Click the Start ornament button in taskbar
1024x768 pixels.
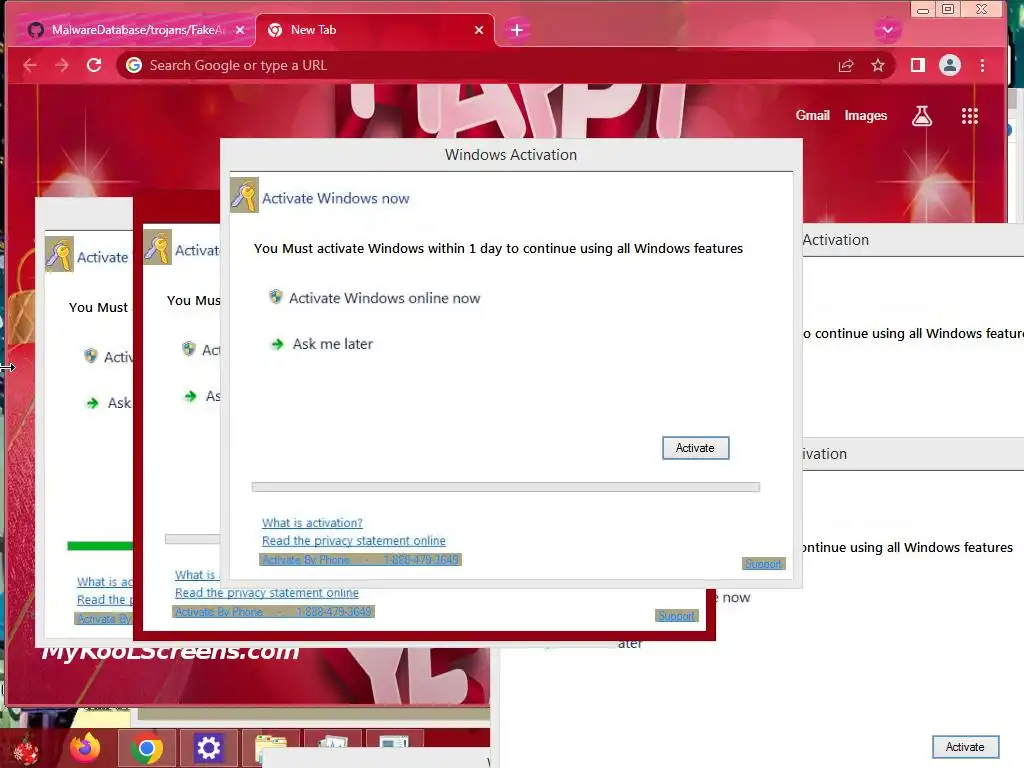[26, 749]
